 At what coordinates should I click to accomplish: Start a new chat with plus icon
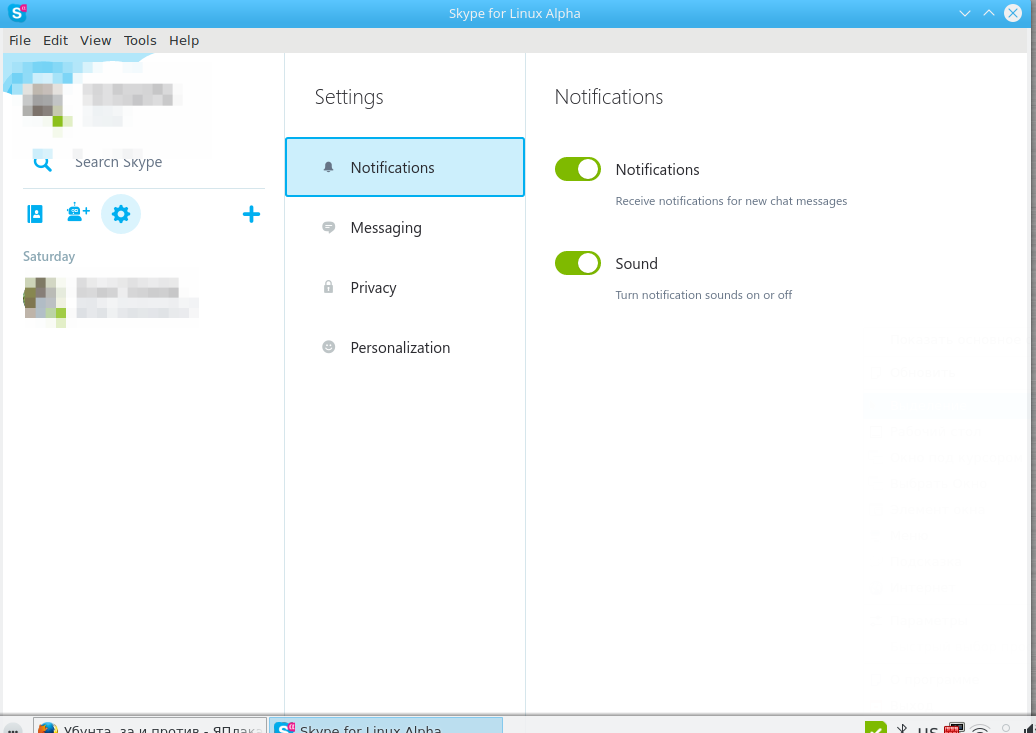coord(251,214)
